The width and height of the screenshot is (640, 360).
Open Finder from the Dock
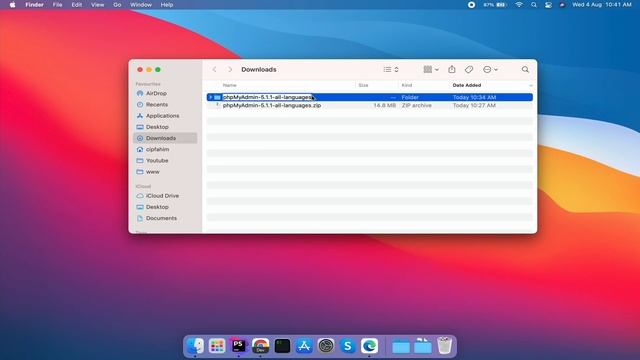(195, 346)
